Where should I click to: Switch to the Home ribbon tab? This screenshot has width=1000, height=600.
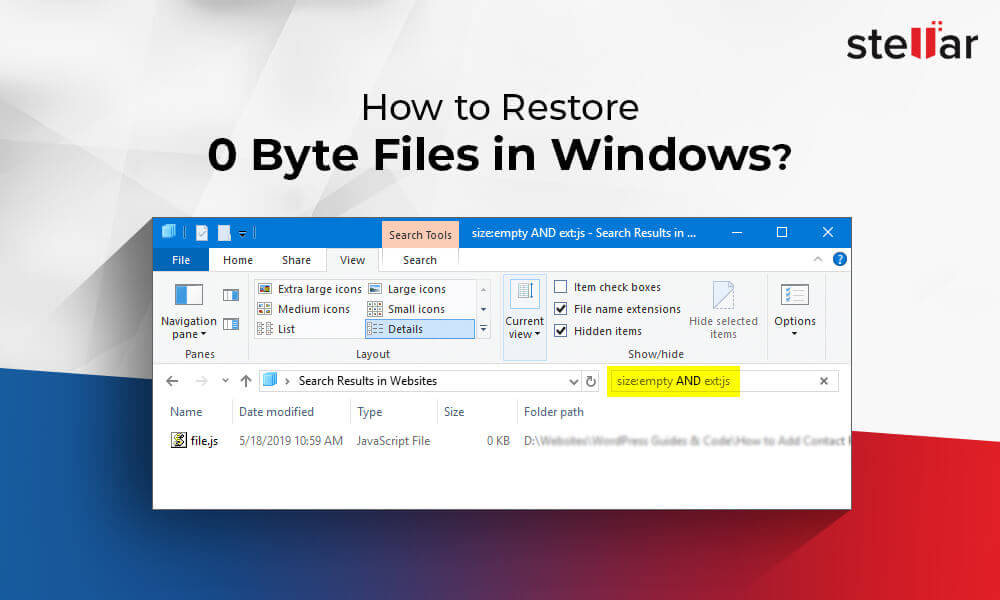pyautogui.click(x=237, y=259)
